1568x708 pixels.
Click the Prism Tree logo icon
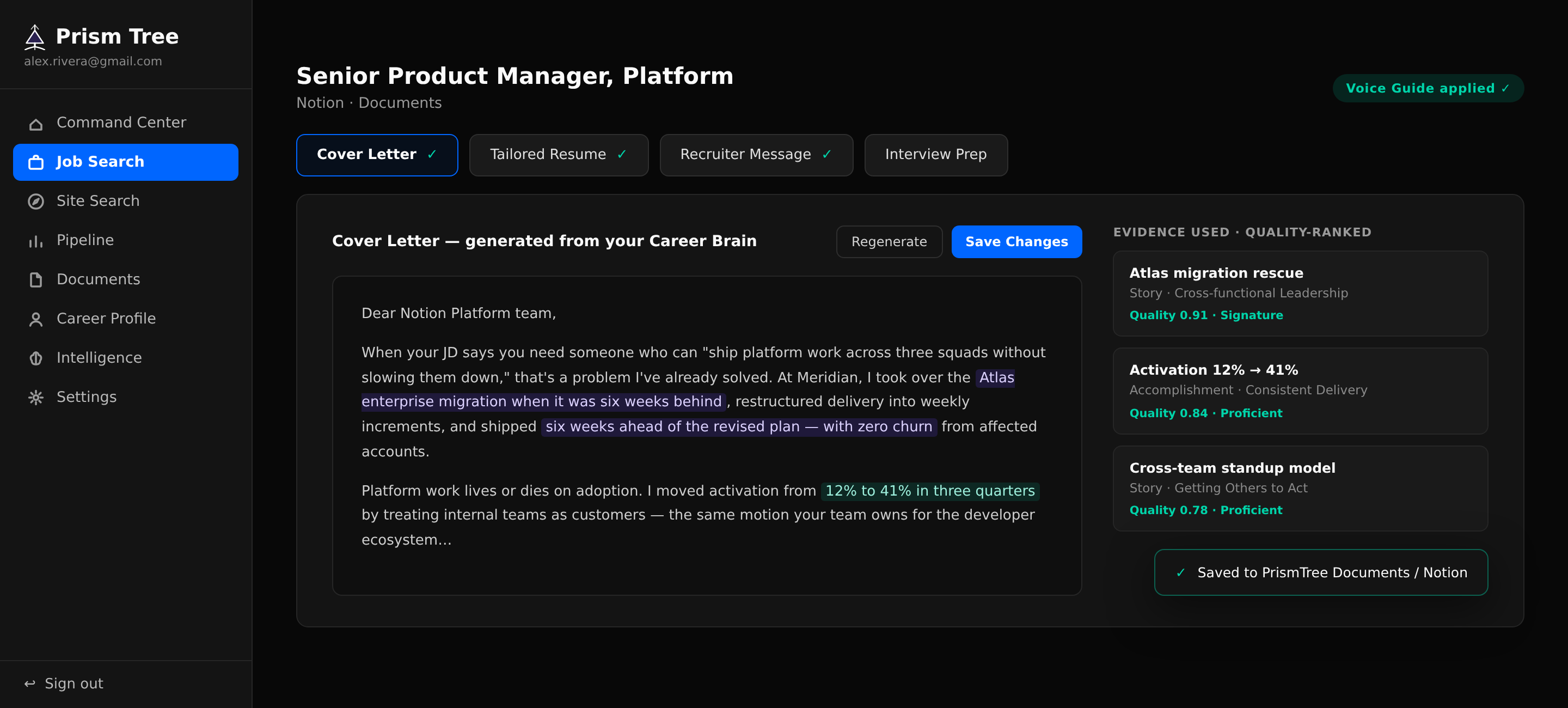[x=35, y=37]
